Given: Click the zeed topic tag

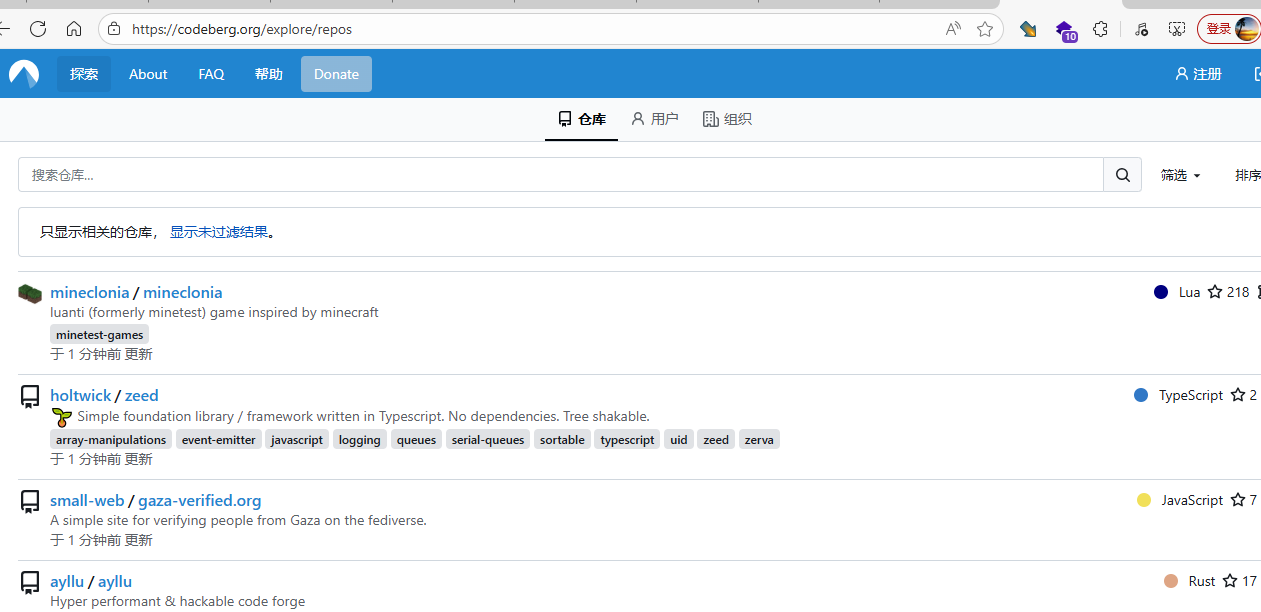Looking at the screenshot, I should tap(716, 439).
